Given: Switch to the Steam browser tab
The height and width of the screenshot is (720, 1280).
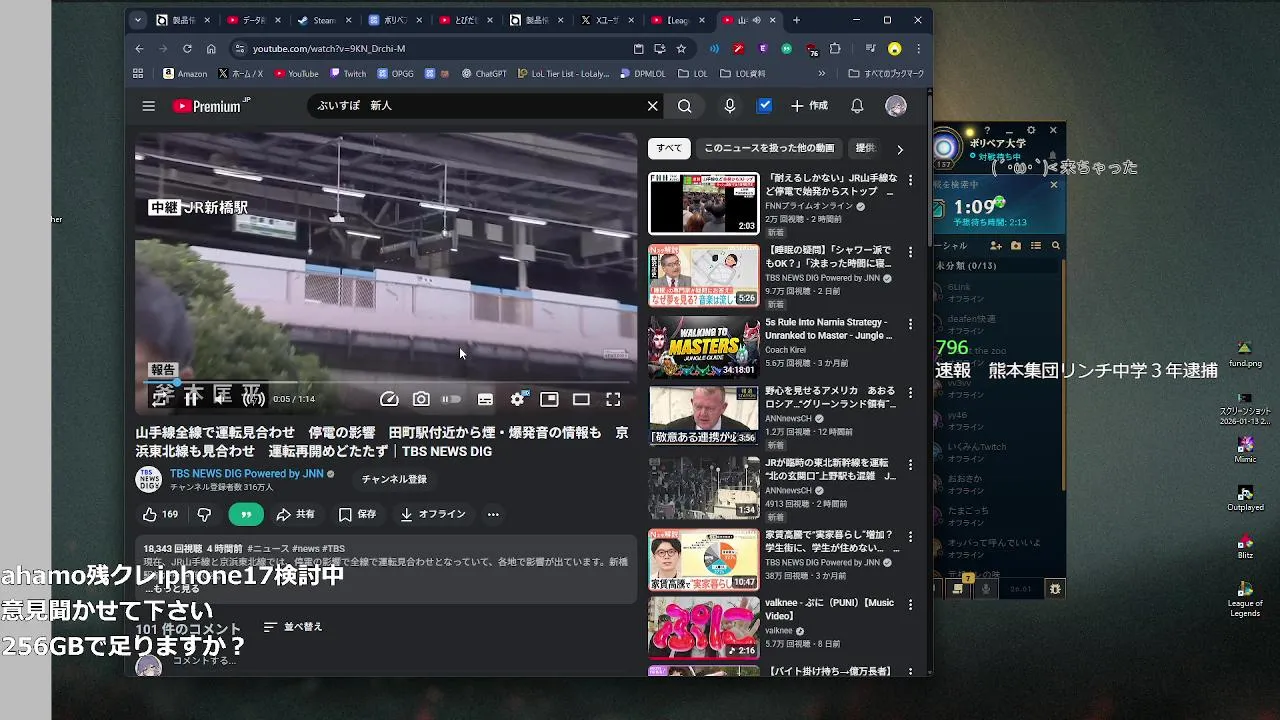Looking at the screenshot, I should click(x=322, y=20).
